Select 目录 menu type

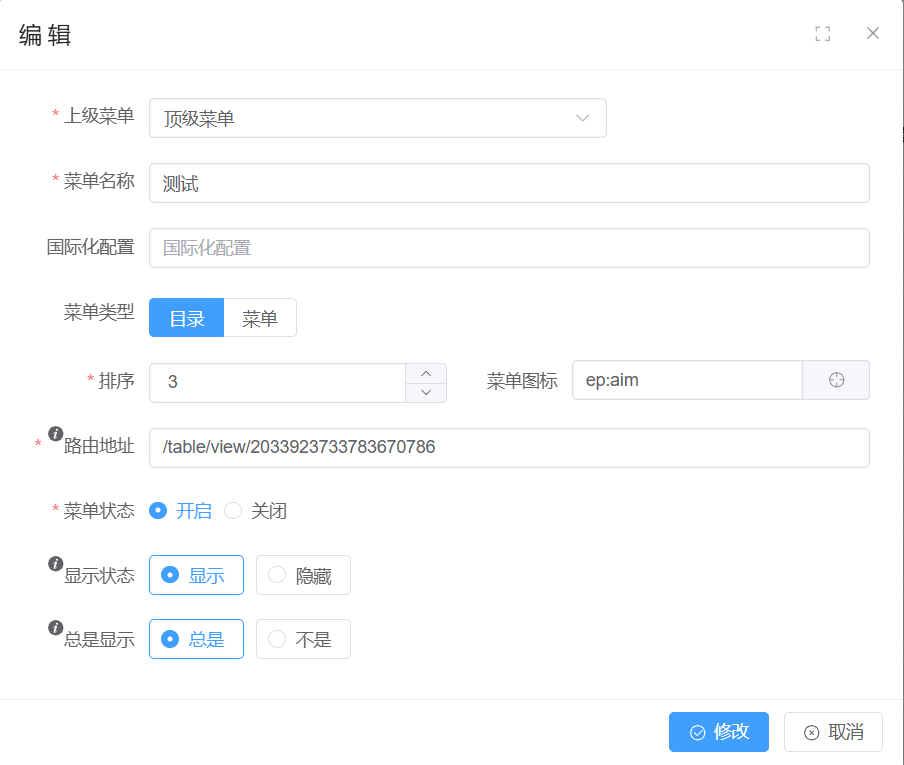click(x=186, y=318)
